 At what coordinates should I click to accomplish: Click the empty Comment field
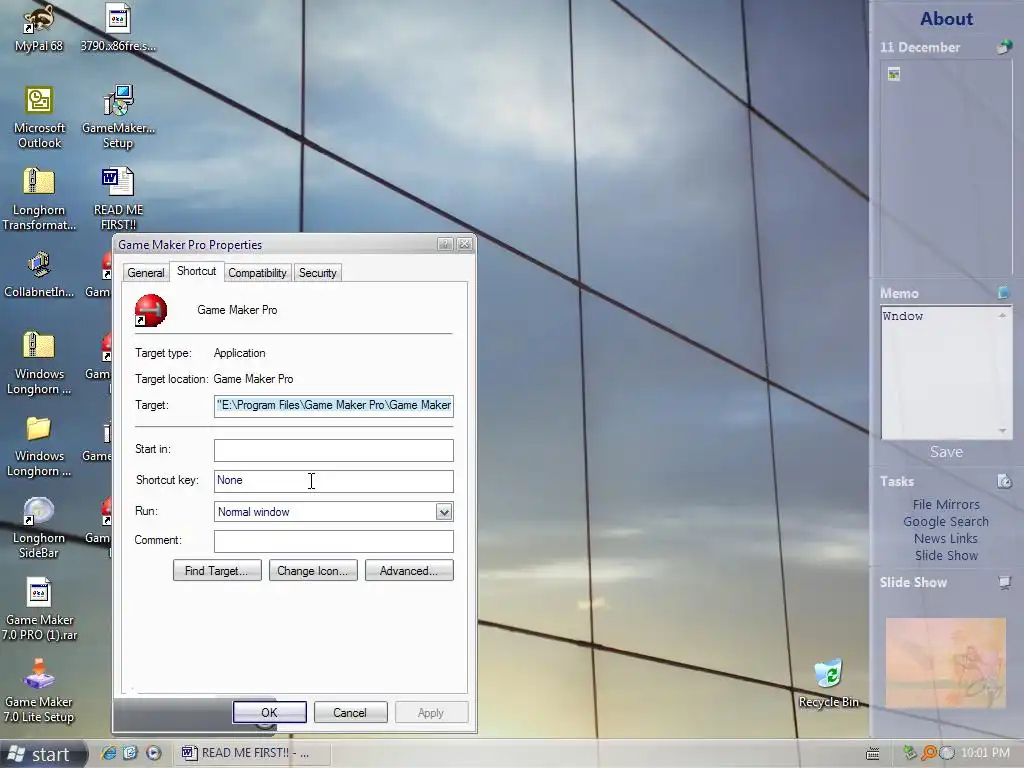pyautogui.click(x=334, y=541)
